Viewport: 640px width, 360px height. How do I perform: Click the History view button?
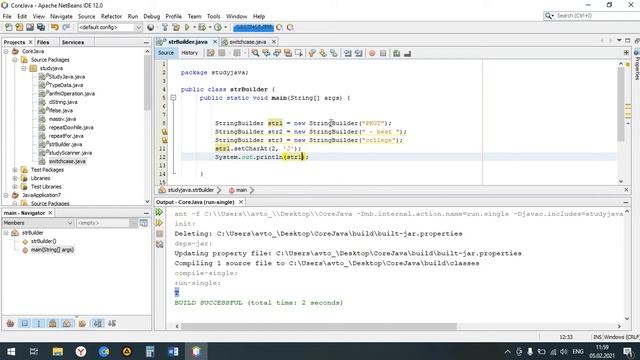click(189, 53)
